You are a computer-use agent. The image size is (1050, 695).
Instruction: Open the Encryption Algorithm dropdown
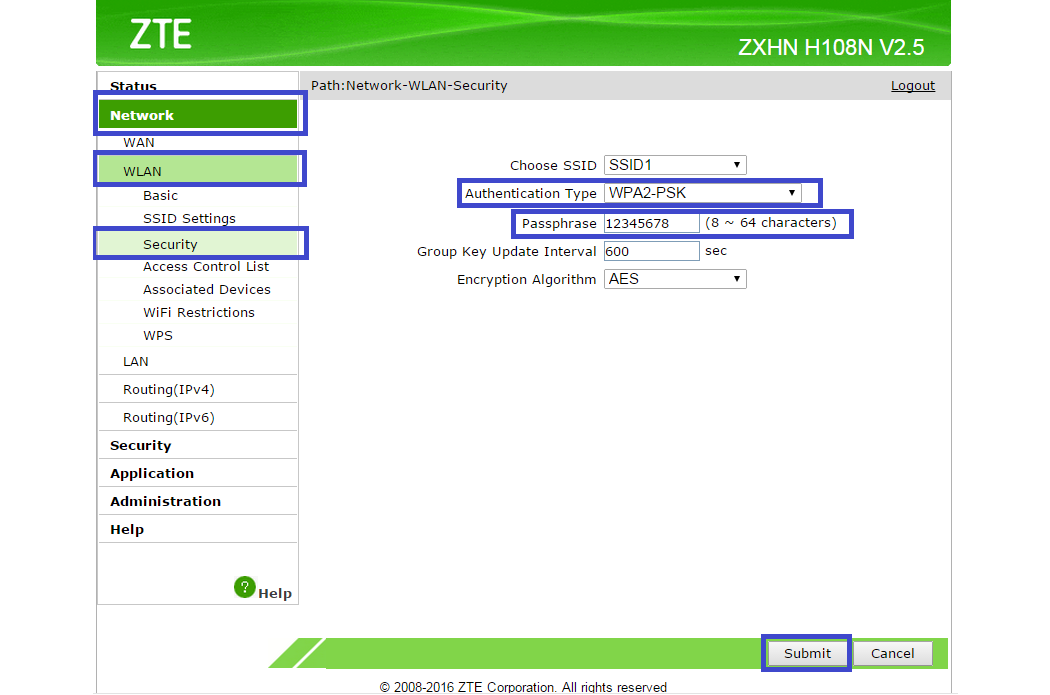pos(675,279)
